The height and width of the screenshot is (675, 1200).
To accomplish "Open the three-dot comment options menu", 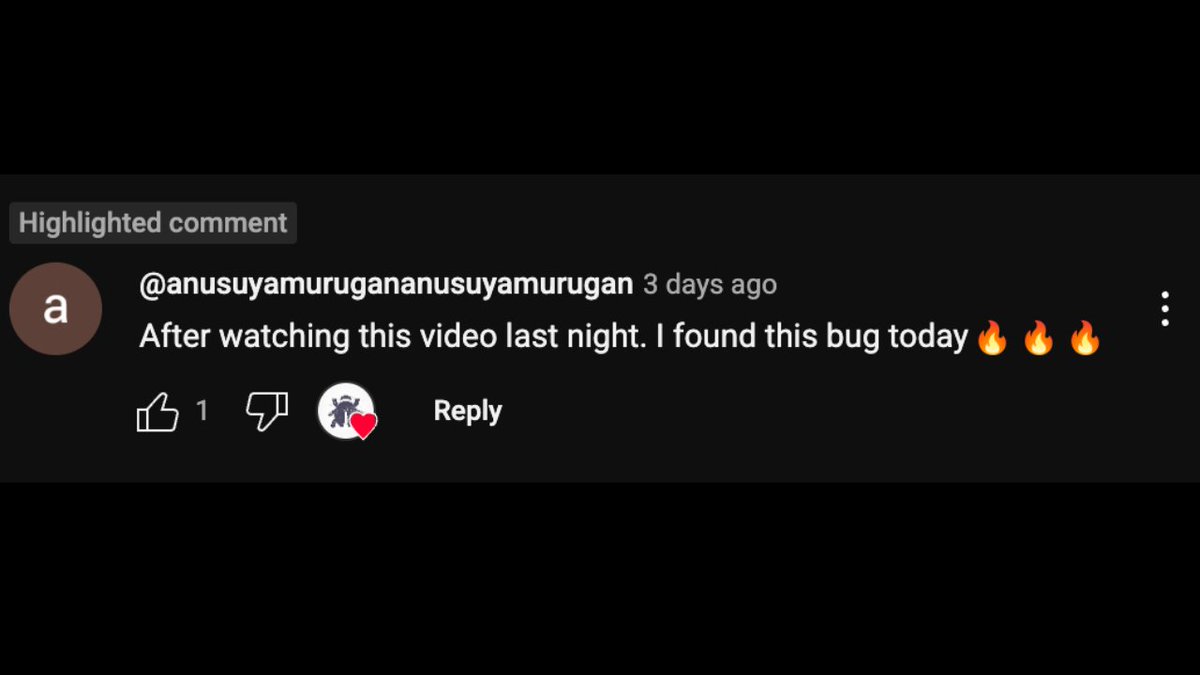I will pyautogui.click(x=1164, y=309).
